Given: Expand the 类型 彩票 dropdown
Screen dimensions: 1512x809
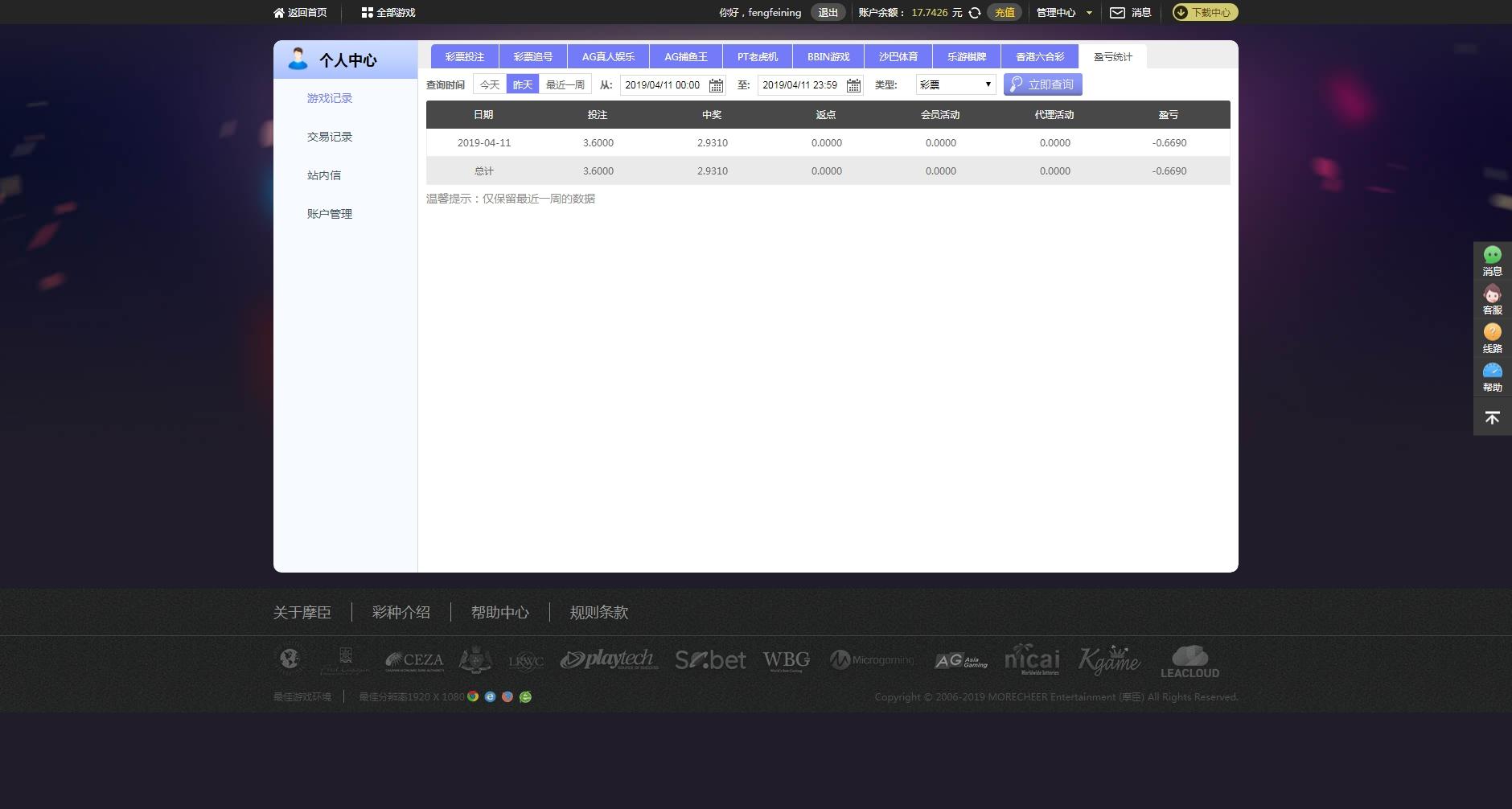Looking at the screenshot, I should (955, 84).
